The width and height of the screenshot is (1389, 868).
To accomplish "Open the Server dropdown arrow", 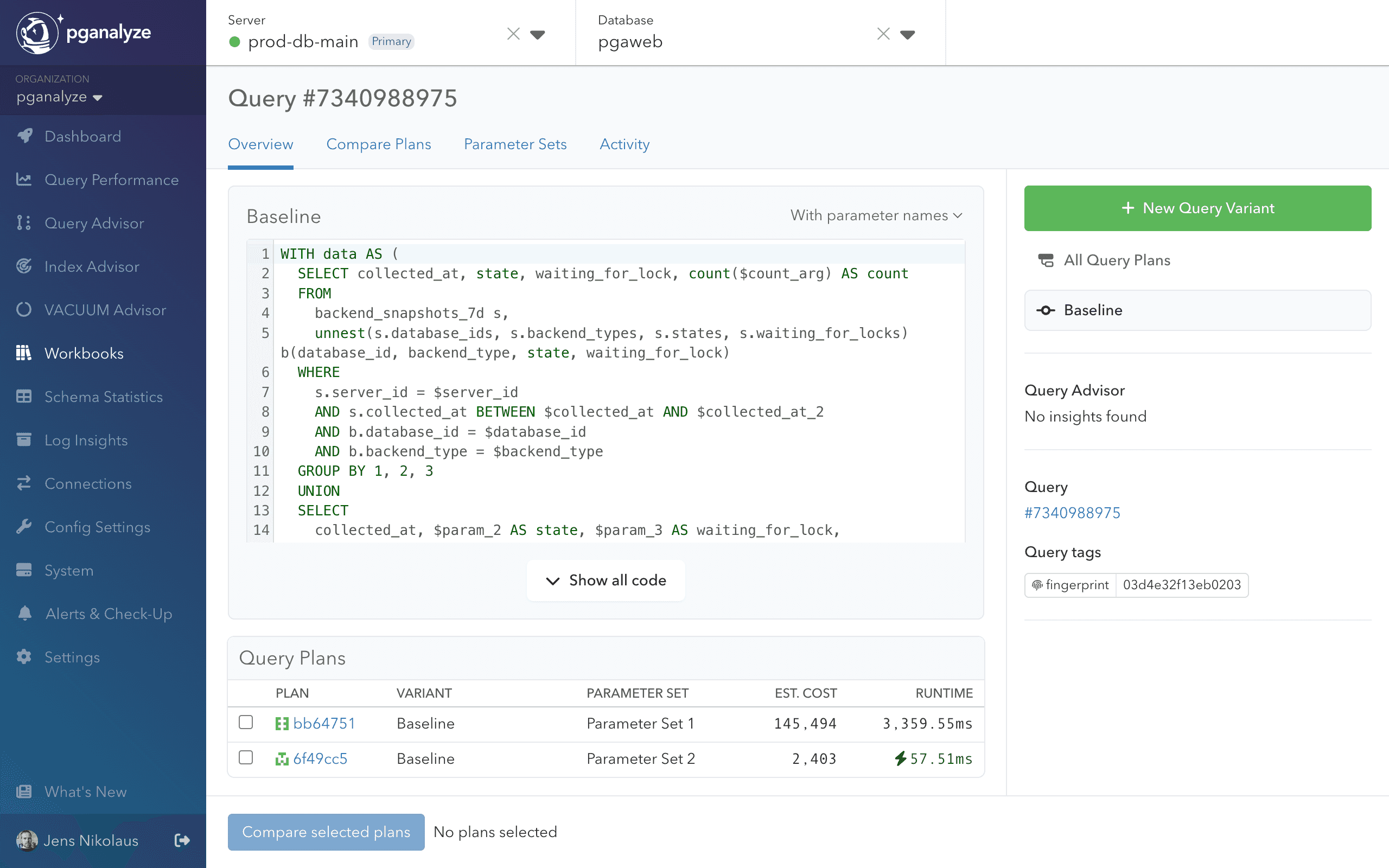I will [x=537, y=34].
